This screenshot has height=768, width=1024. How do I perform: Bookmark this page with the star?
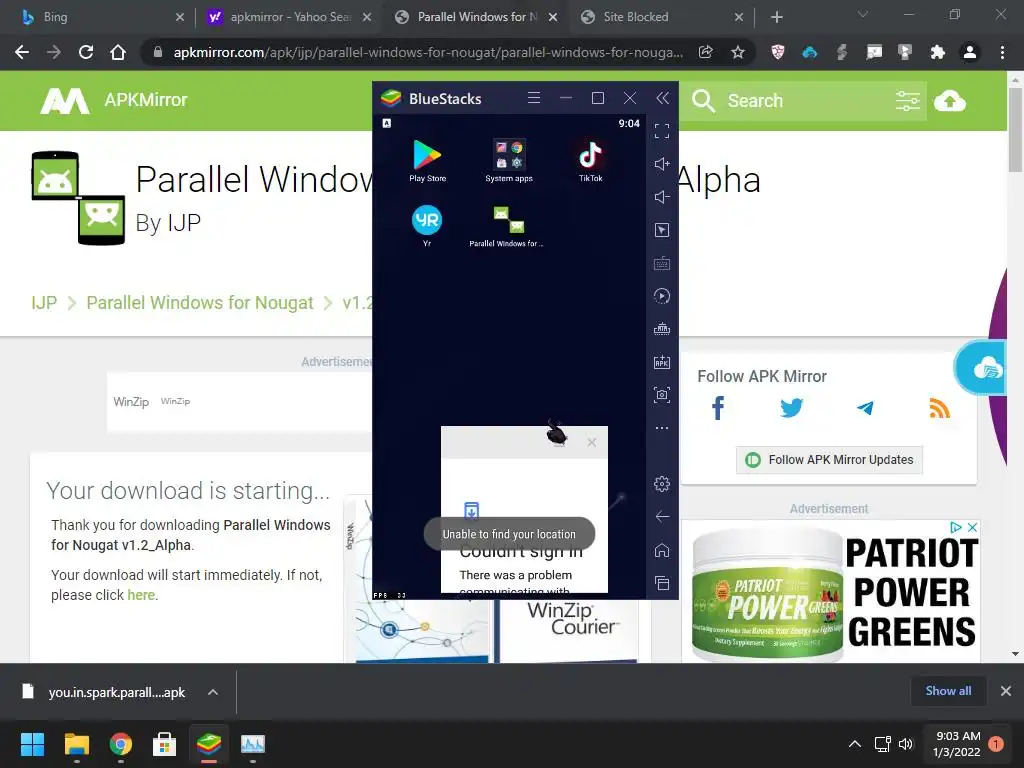coord(738,52)
